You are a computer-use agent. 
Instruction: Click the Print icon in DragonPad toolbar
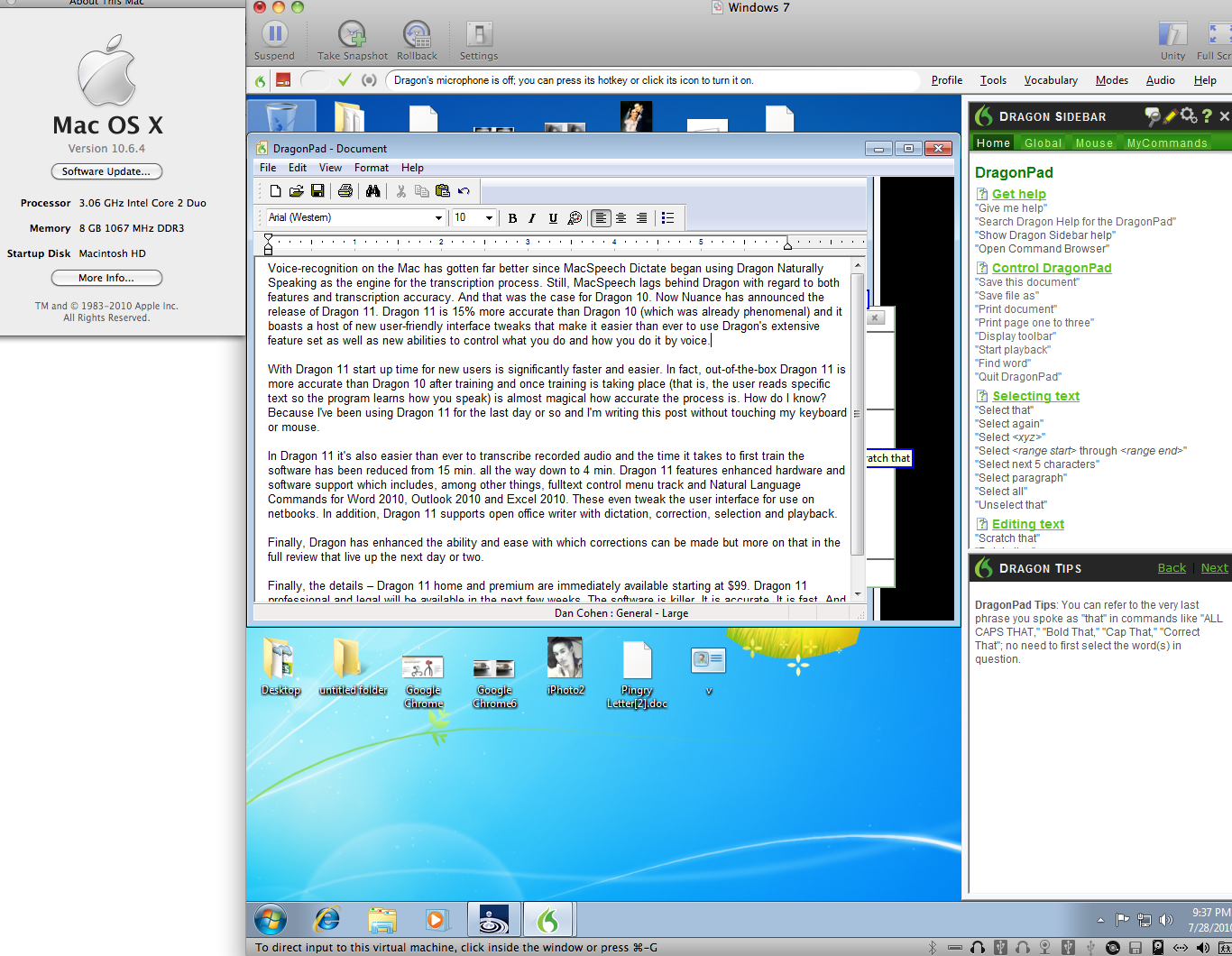tap(345, 191)
